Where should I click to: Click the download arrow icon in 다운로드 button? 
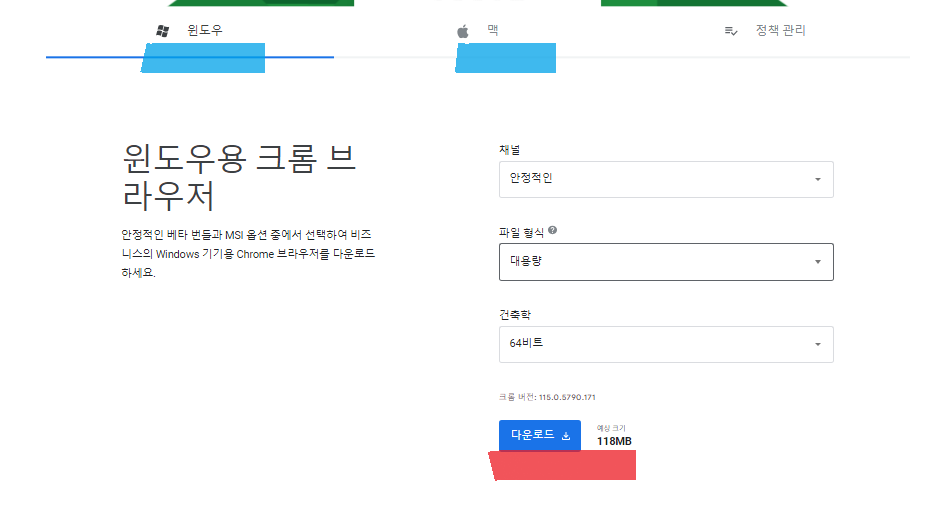click(566, 436)
